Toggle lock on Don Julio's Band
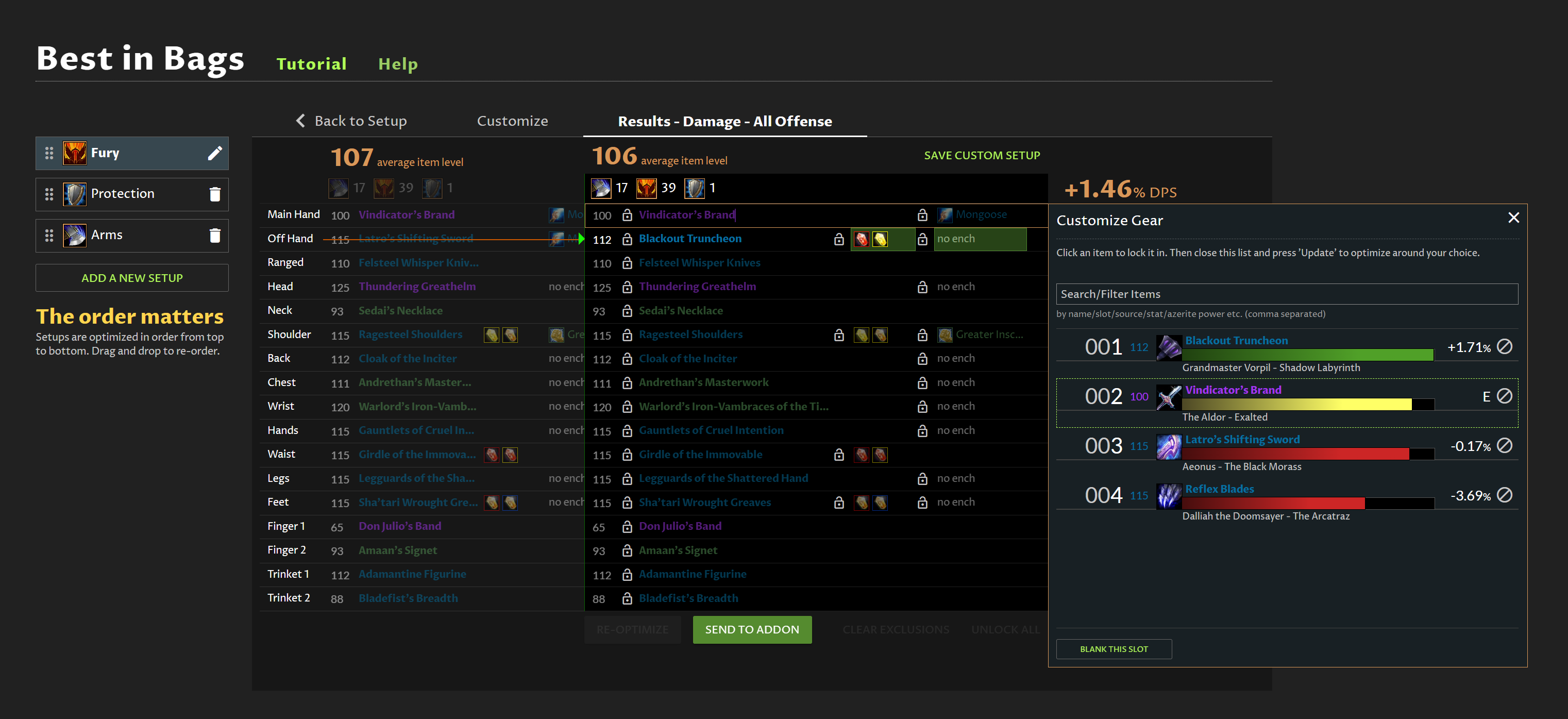Image resolution: width=1568 pixels, height=719 pixels. [x=627, y=527]
